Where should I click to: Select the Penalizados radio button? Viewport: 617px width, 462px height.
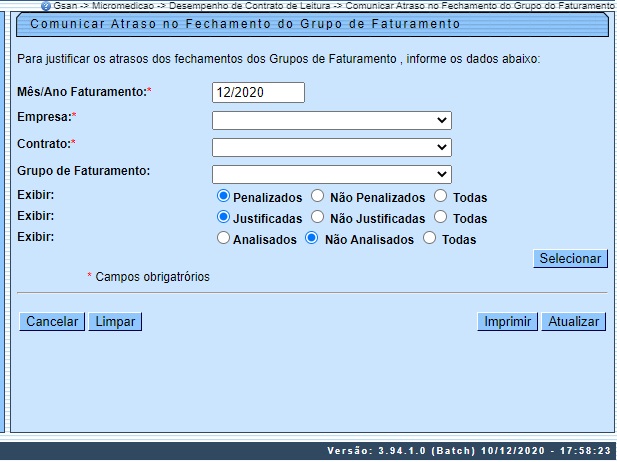pos(223,196)
